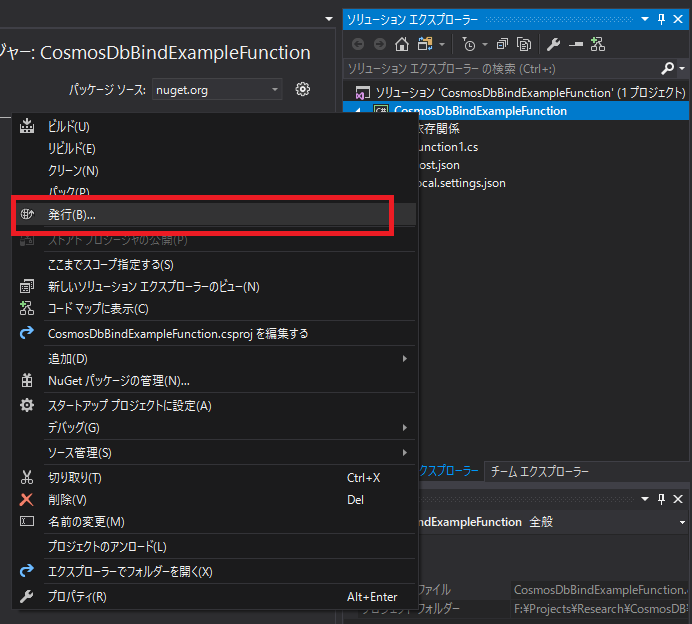This screenshot has height=624, width=692.
Task: Expand the デバッグ(G) submenu
Action: (405, 427)
